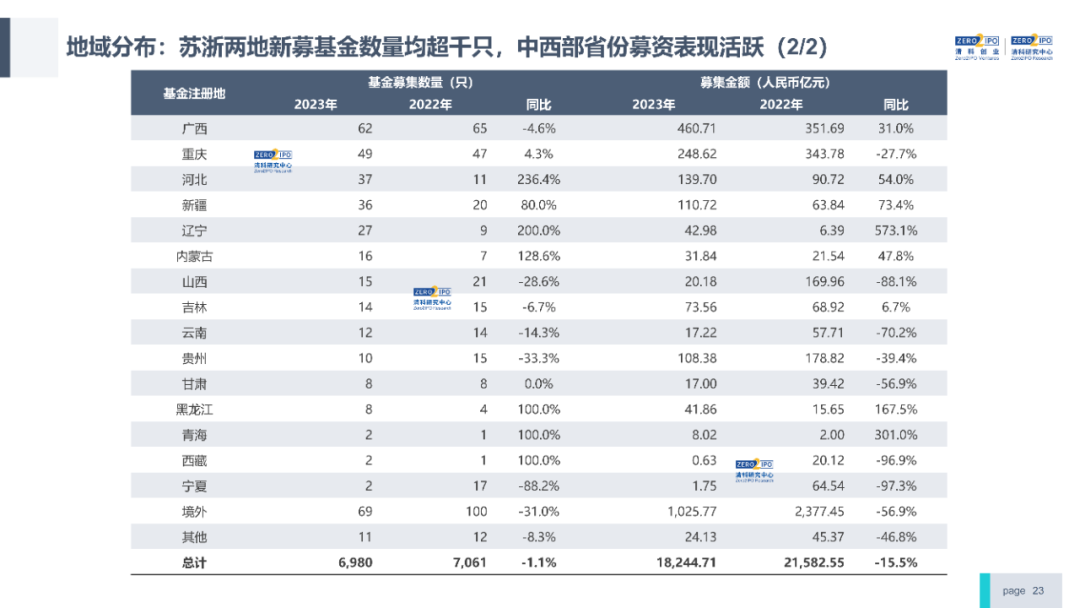The image size is (1080, 608).
Task: Select the 1,025.77 amount in 境外 row
Action: (x=692, y=512)
